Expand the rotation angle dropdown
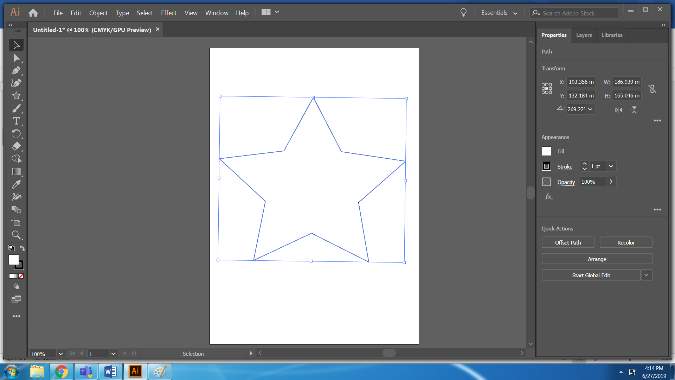675x380 pixels. pyautogui.click(x=590, y=109)
